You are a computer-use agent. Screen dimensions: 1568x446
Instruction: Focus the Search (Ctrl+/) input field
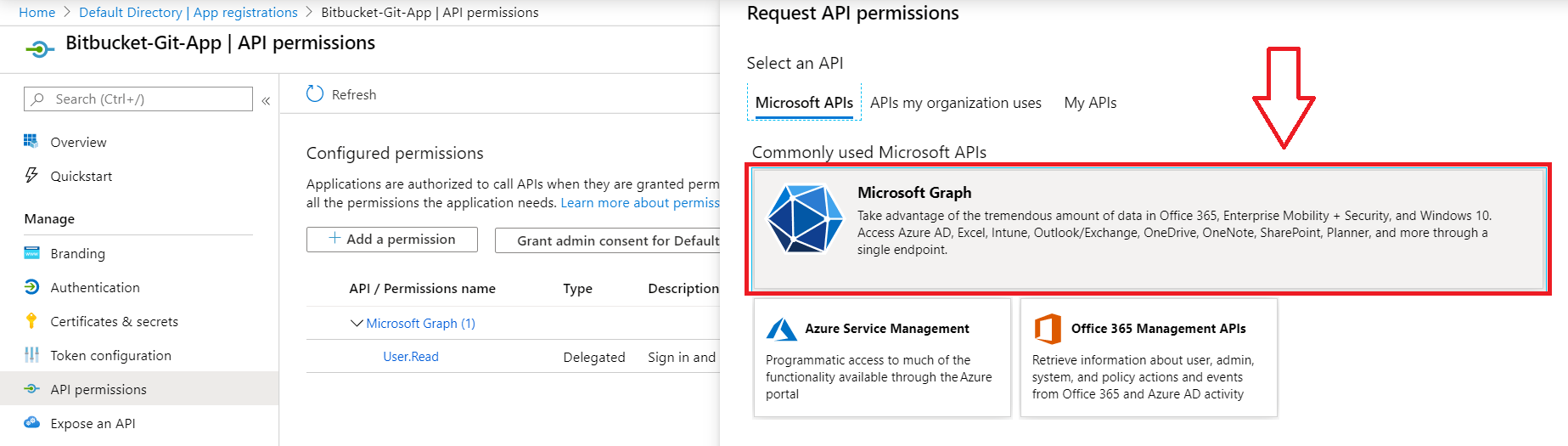click(138, 99)
